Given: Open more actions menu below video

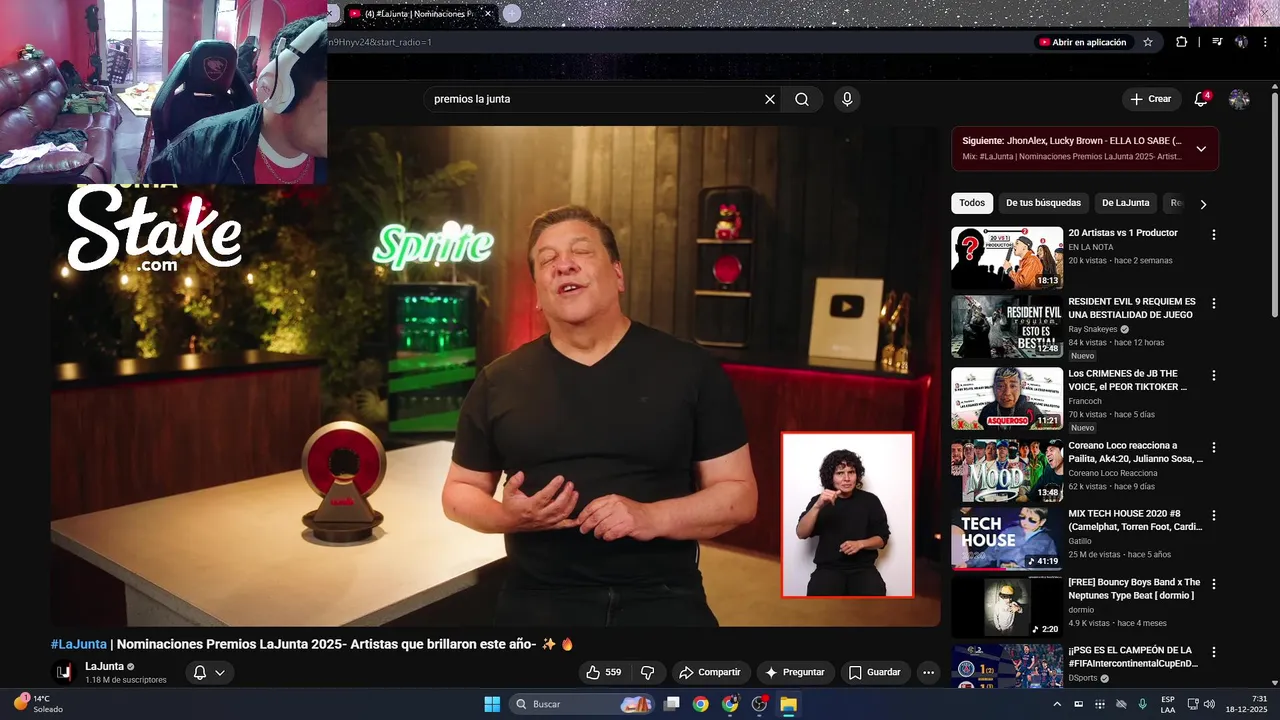Looking at the screenshot, I should 928,672.
